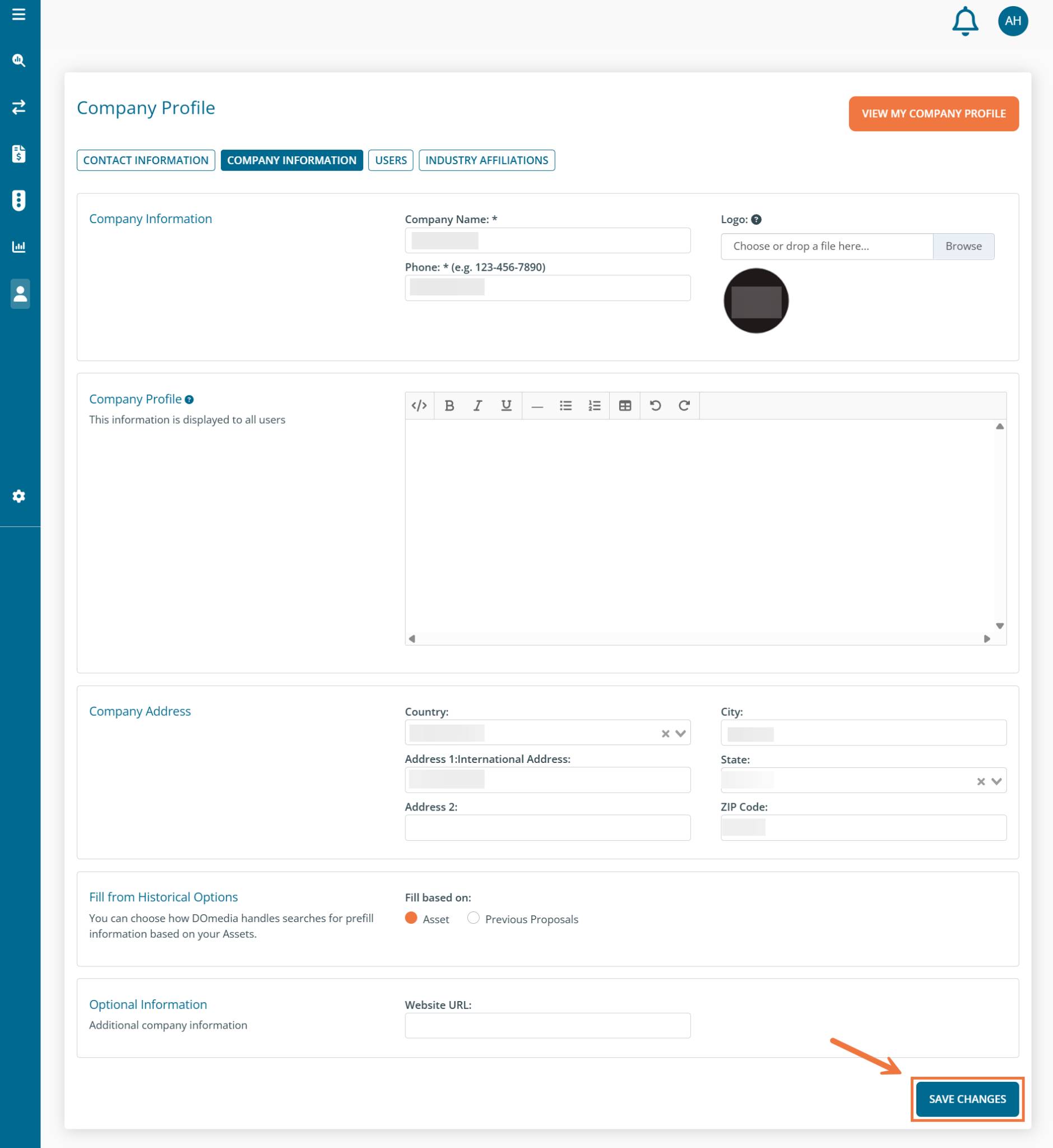1053x1148 pixels.
Task: Select the Asset radio option
Action: coord(411,918)
